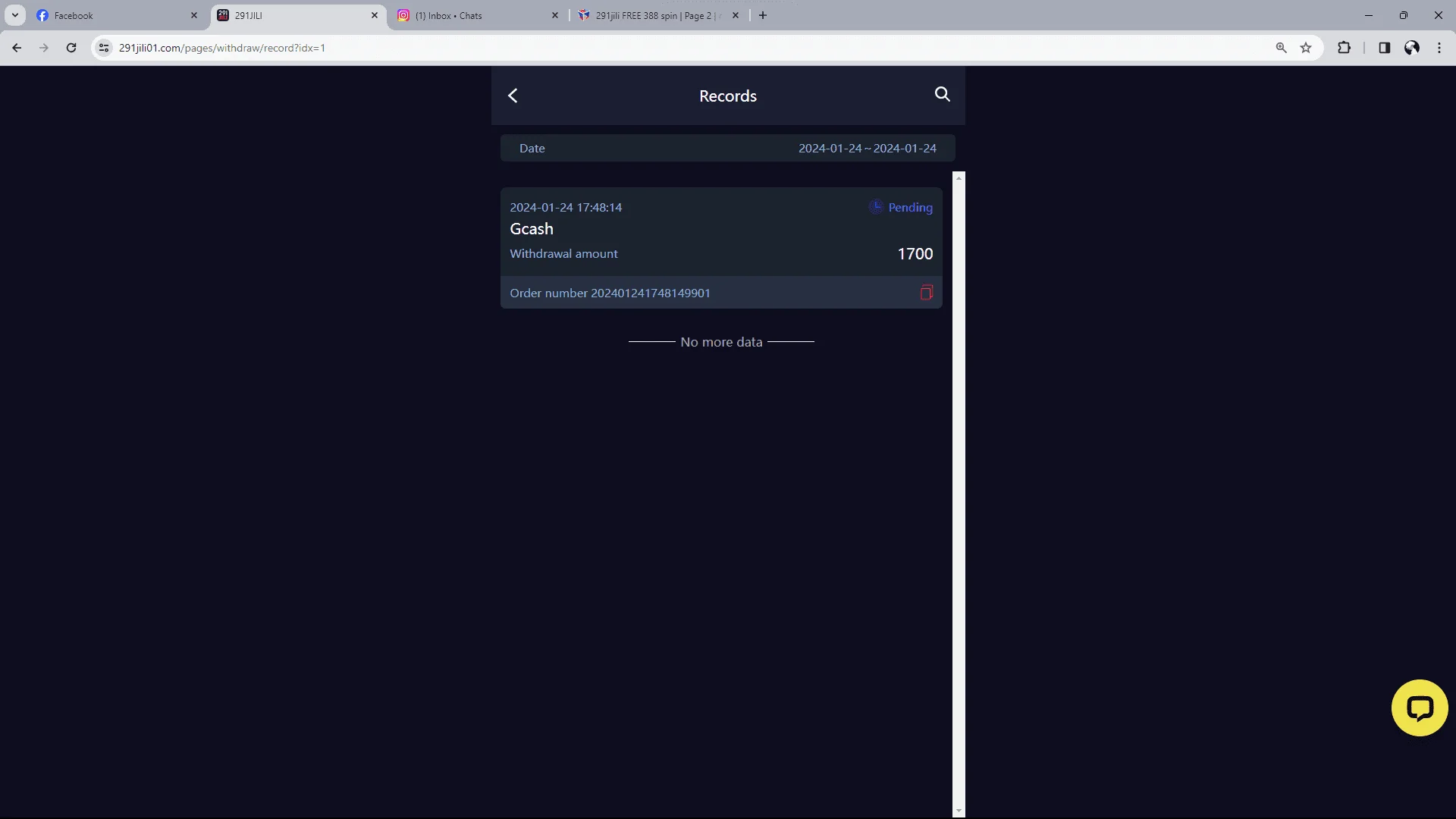Close the 291JILI tab
This screenshot has width=1456, height=819.
tap(375, 15)
